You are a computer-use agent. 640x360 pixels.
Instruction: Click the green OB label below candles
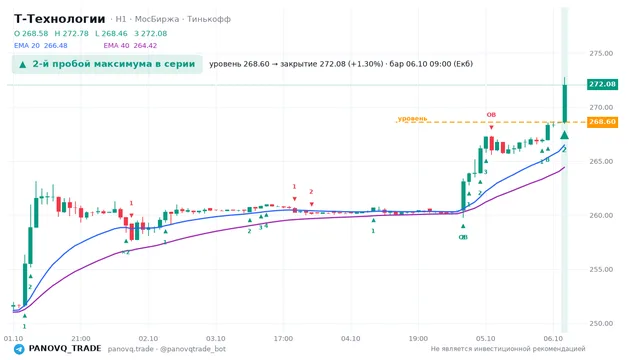[463, 237]
